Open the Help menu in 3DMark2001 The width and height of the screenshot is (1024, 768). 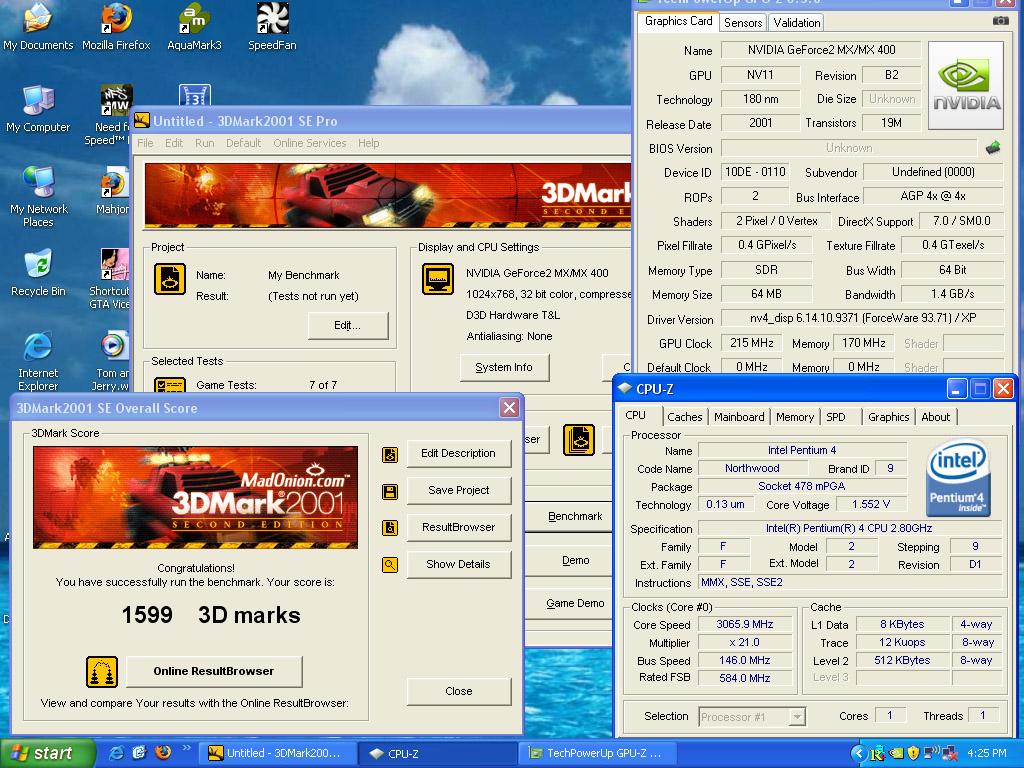[368, 143]
